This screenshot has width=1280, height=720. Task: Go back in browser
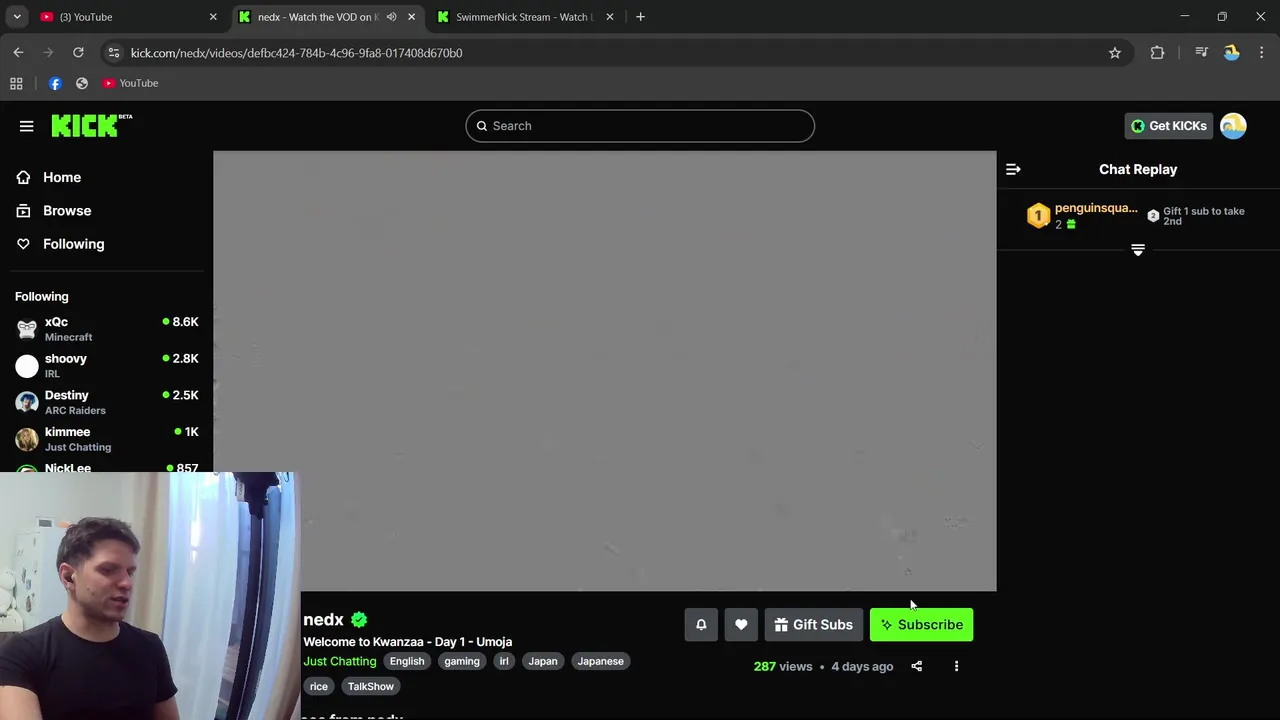click(19, 53)
